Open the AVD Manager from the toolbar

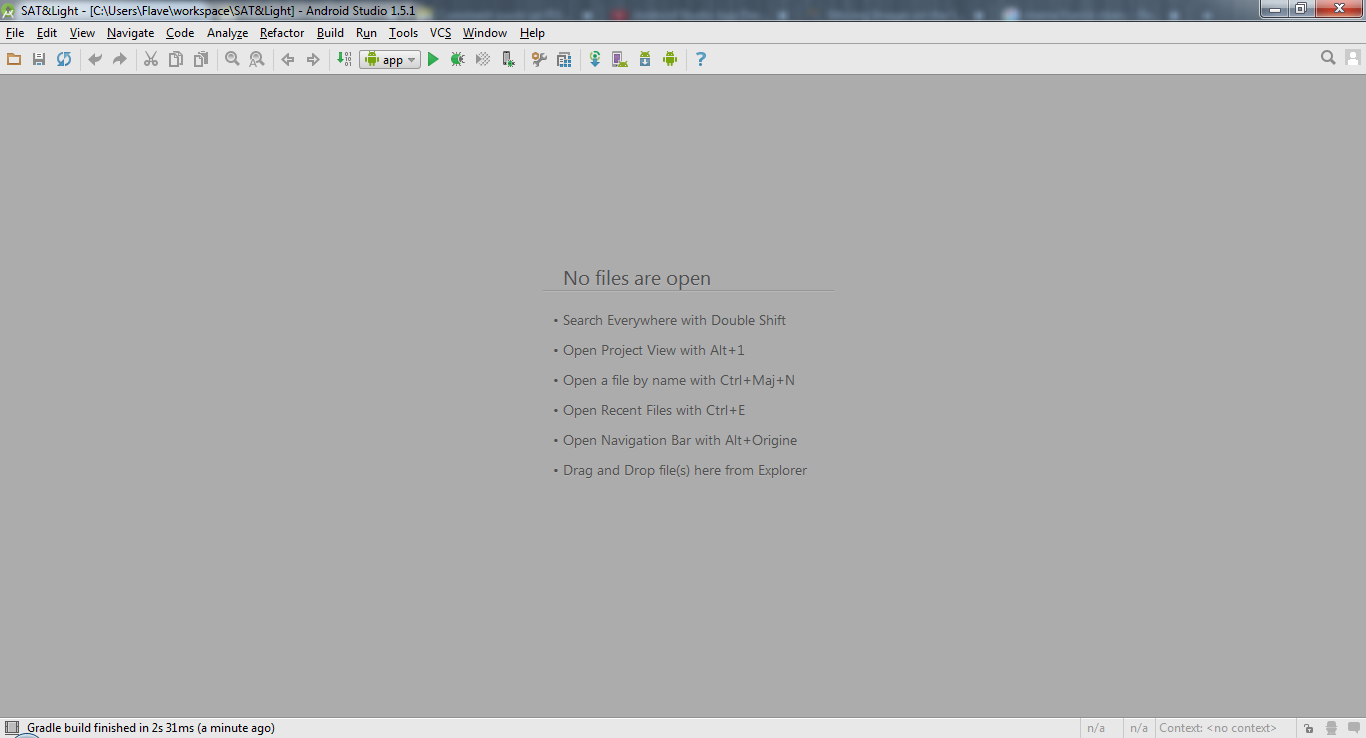click(620, 60)
